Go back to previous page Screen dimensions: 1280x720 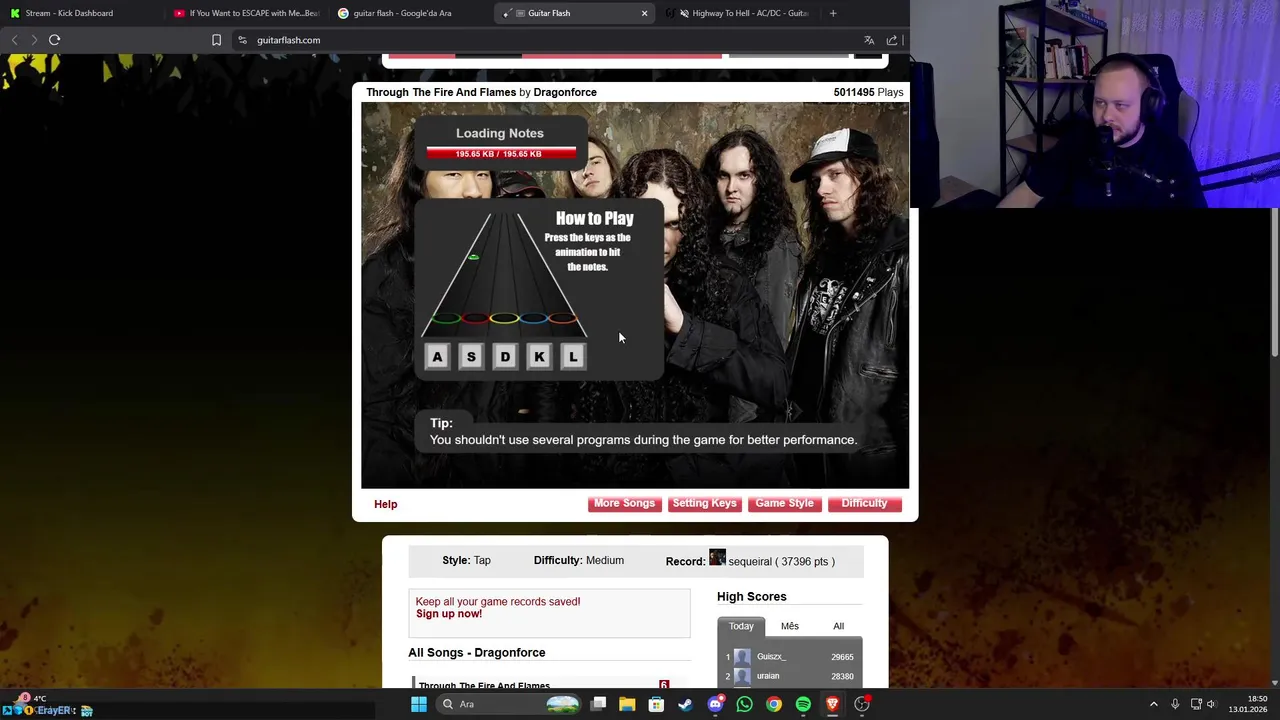coord(14,40)
